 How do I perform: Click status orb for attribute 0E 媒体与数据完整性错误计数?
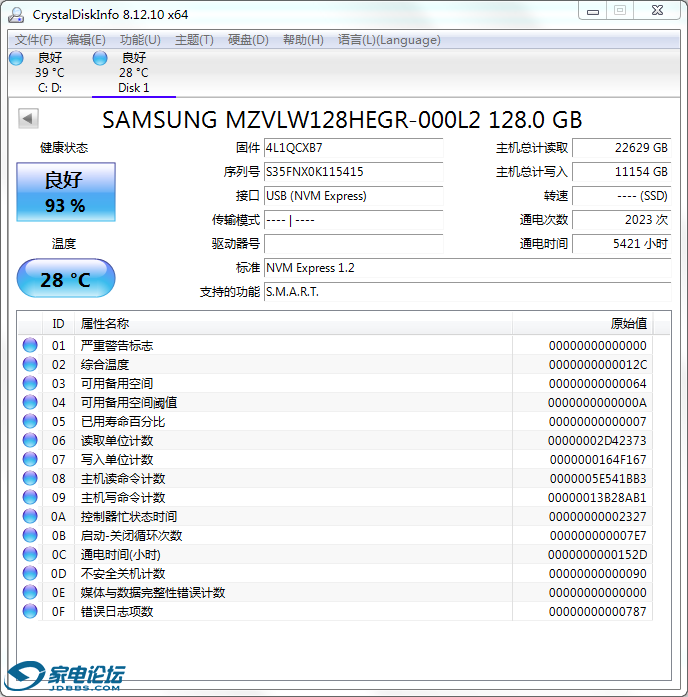tap(30, 592)
